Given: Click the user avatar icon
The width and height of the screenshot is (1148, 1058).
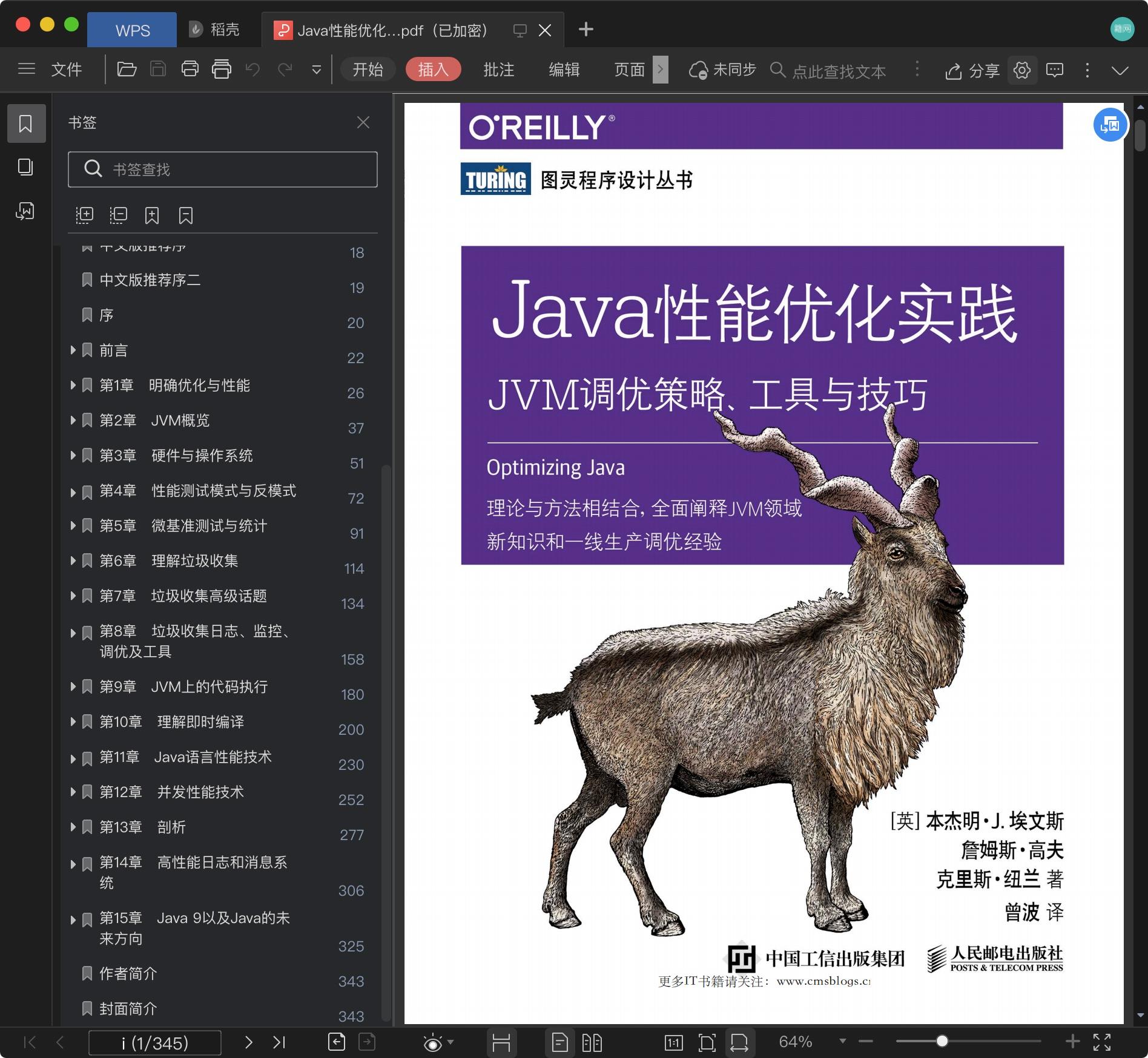Looking at the screenshot, I should coord(1122,28).
